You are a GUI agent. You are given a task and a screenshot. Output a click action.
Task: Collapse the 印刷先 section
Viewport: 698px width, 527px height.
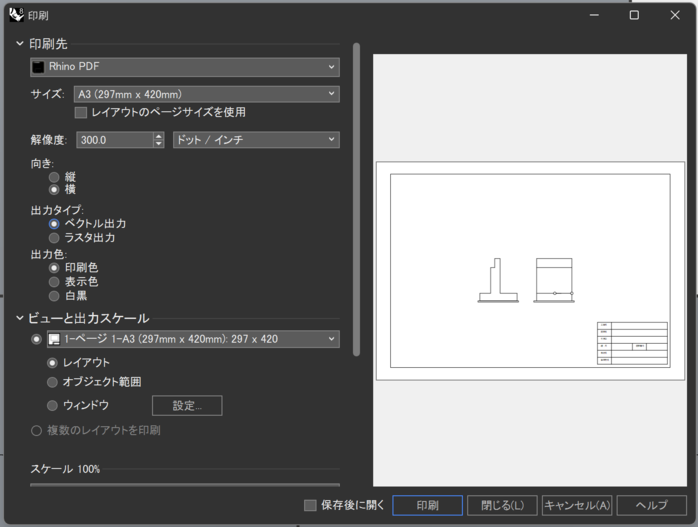(x=20, y=43)
